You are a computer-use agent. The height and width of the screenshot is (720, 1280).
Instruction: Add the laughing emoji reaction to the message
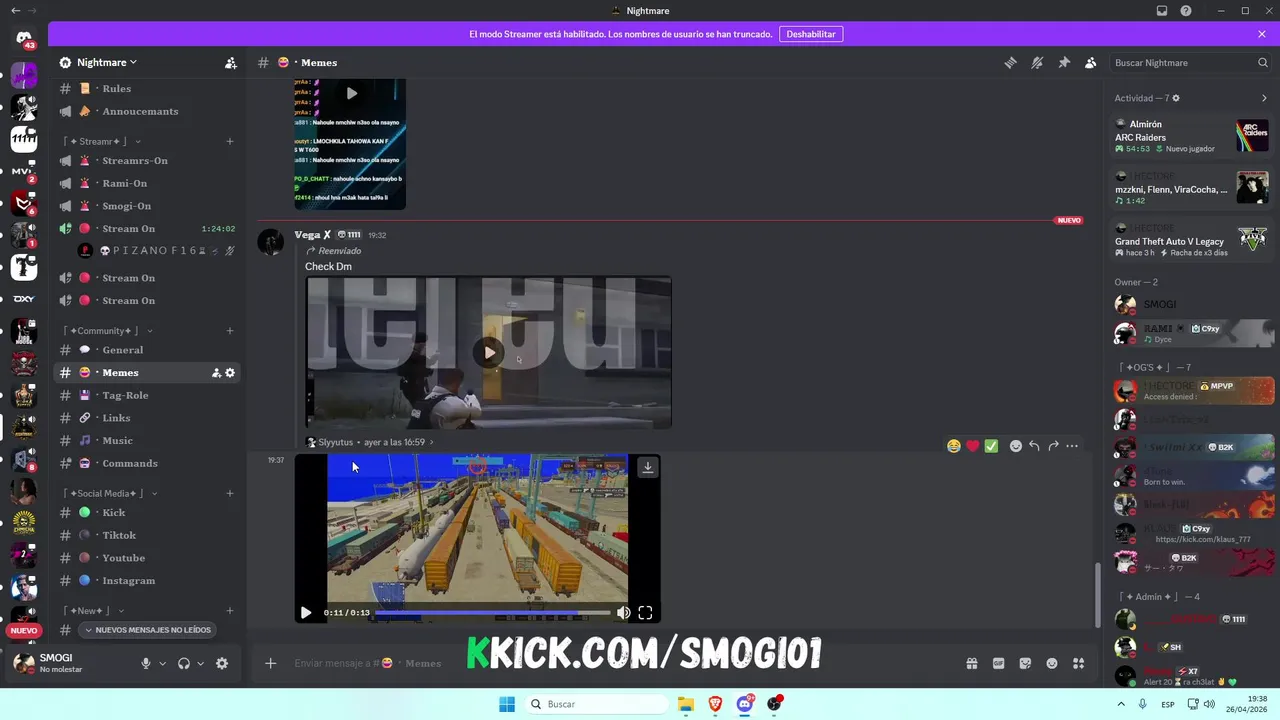[x=954, y=446]
